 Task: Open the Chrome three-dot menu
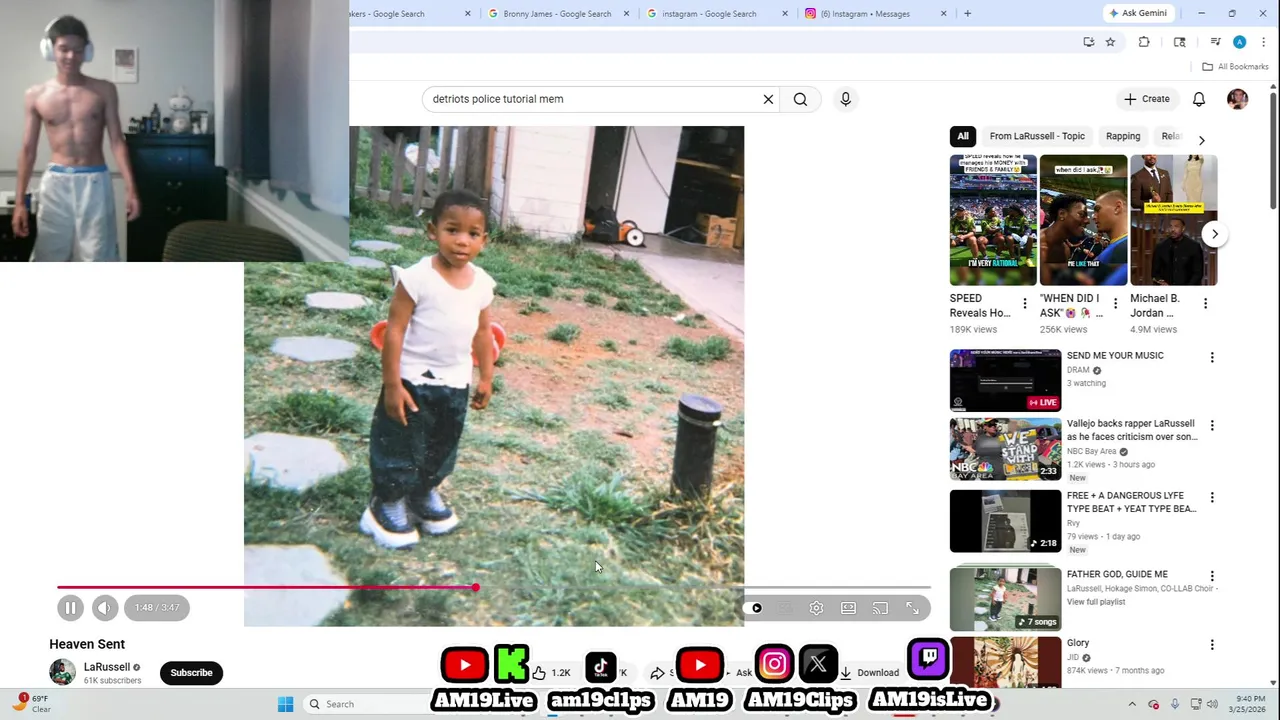[1263, 42]
